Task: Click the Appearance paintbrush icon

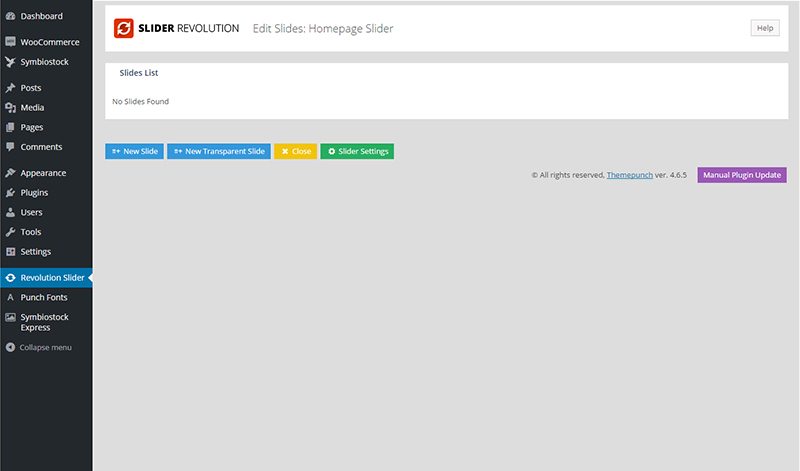Action: (10, 173)
